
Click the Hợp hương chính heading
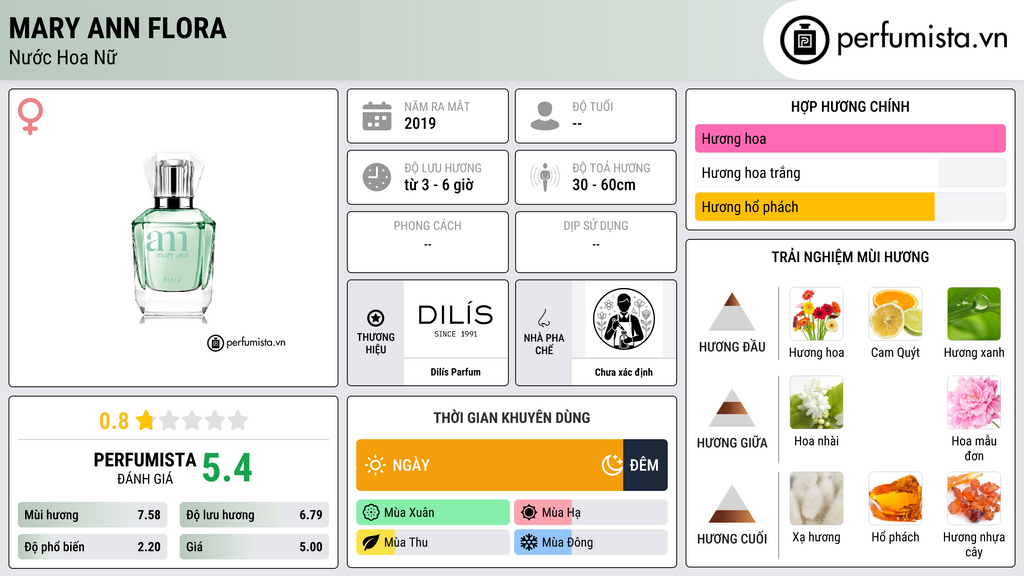850,106
